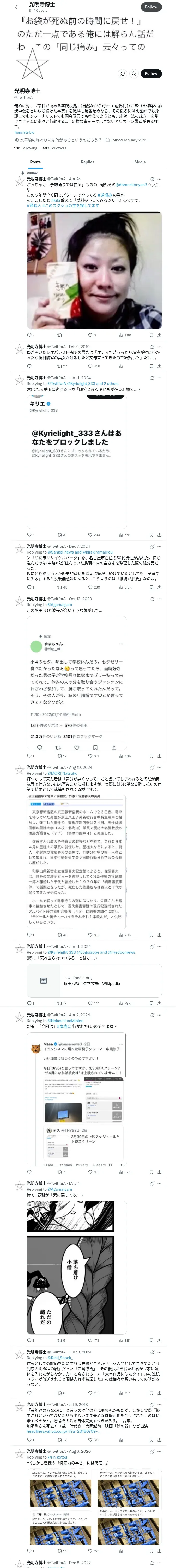Open the Translate bio link

(24, 132)
